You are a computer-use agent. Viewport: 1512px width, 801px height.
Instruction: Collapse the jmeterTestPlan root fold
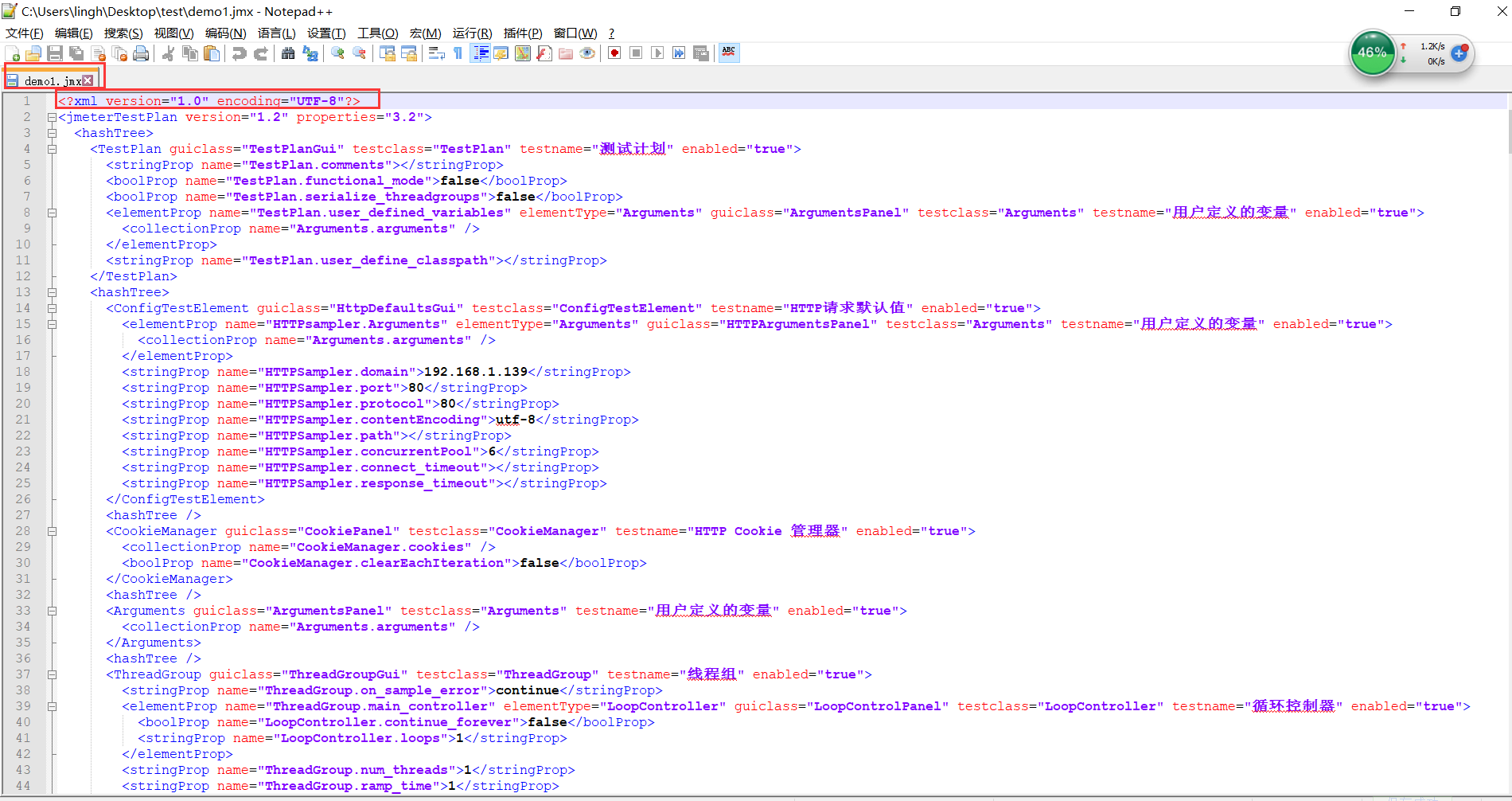52,117
